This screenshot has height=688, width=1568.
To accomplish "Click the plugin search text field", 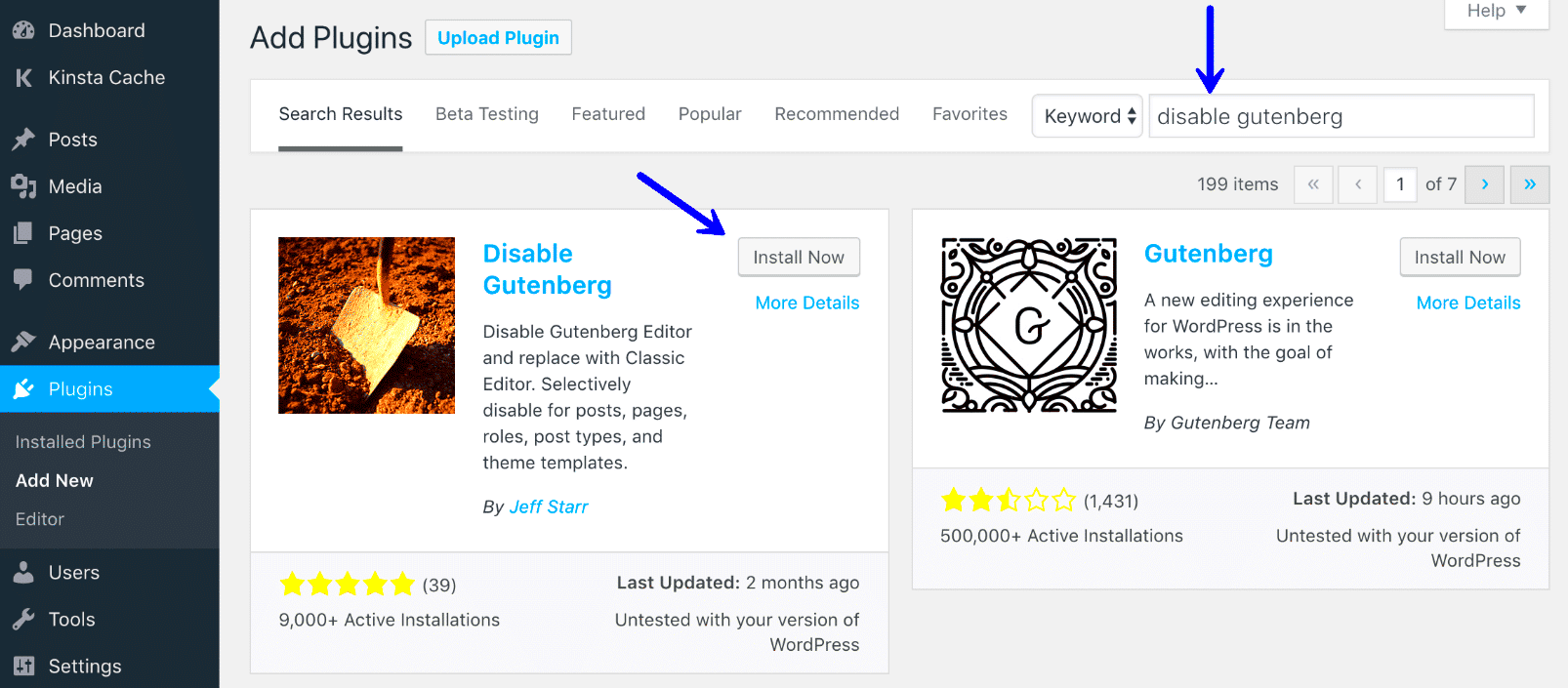I will click(1341, 117).
